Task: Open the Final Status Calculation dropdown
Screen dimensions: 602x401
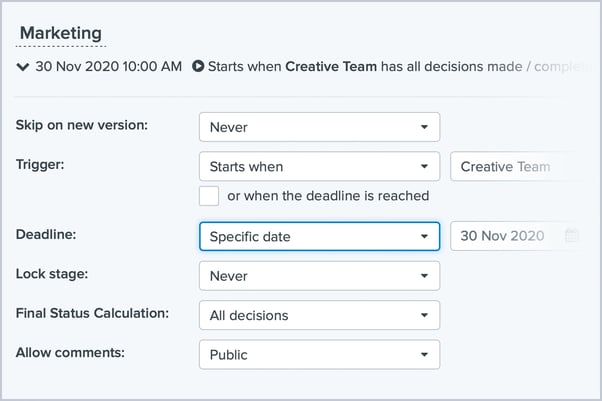Action: pyautogui.click(x=319, y=315)
